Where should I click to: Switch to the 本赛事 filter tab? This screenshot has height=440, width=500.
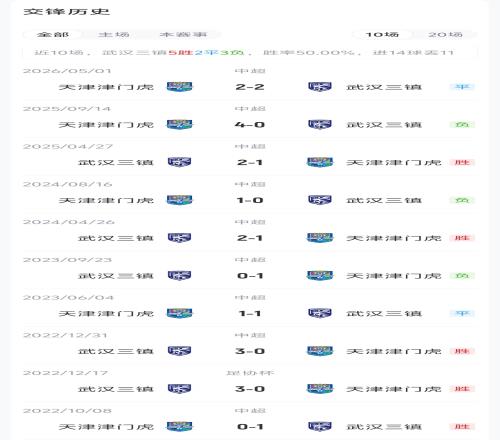(183, 34)
